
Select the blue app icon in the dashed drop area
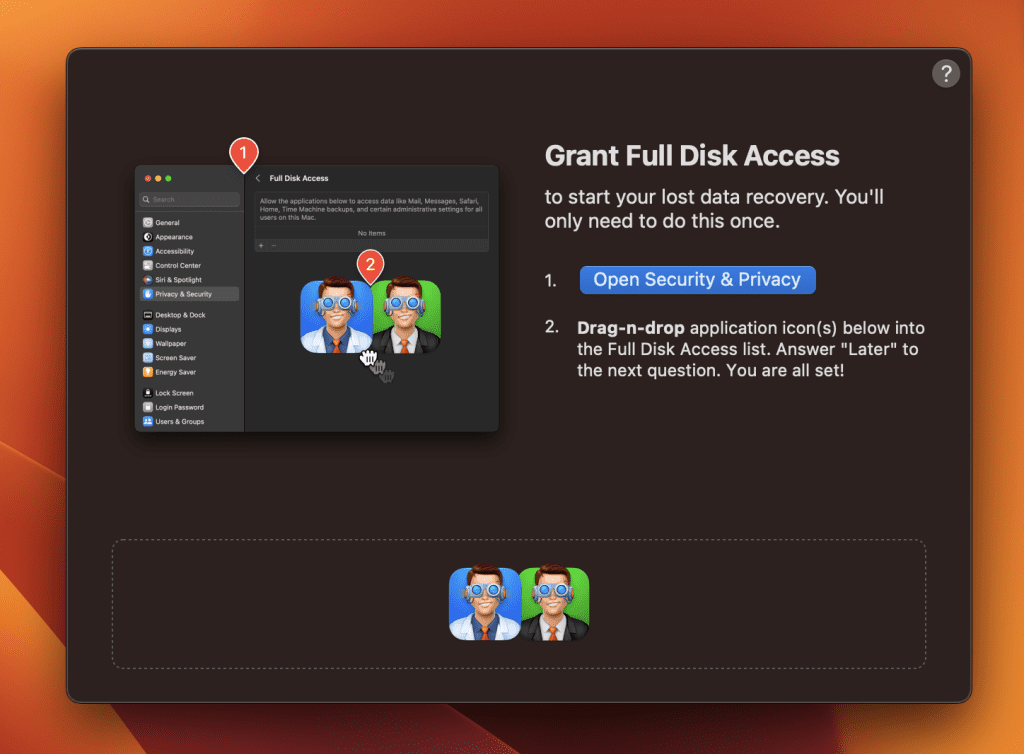click(x=485, y=603)
